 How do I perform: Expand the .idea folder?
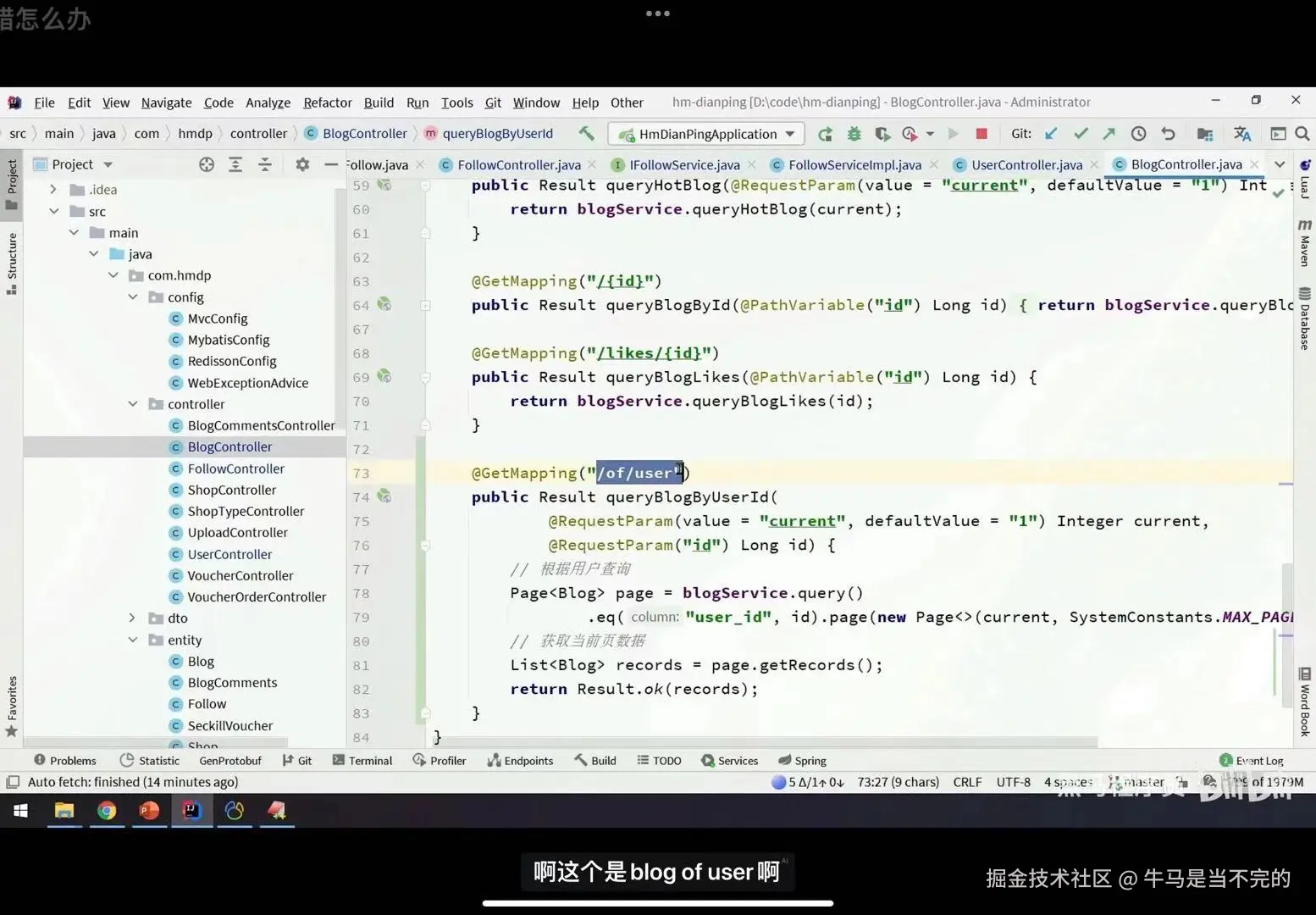(53, 190)
